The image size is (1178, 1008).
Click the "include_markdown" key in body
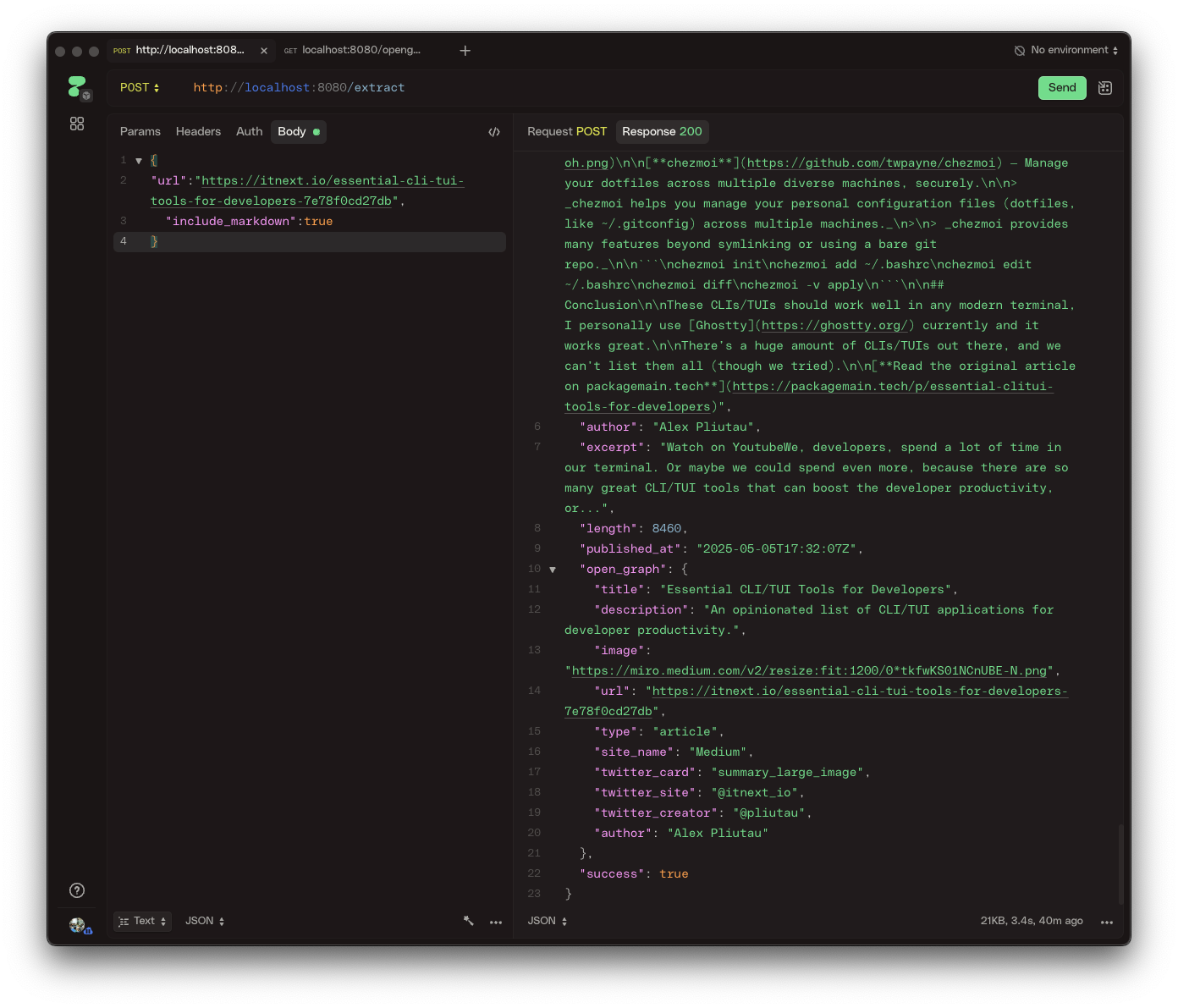coord(230,221)
